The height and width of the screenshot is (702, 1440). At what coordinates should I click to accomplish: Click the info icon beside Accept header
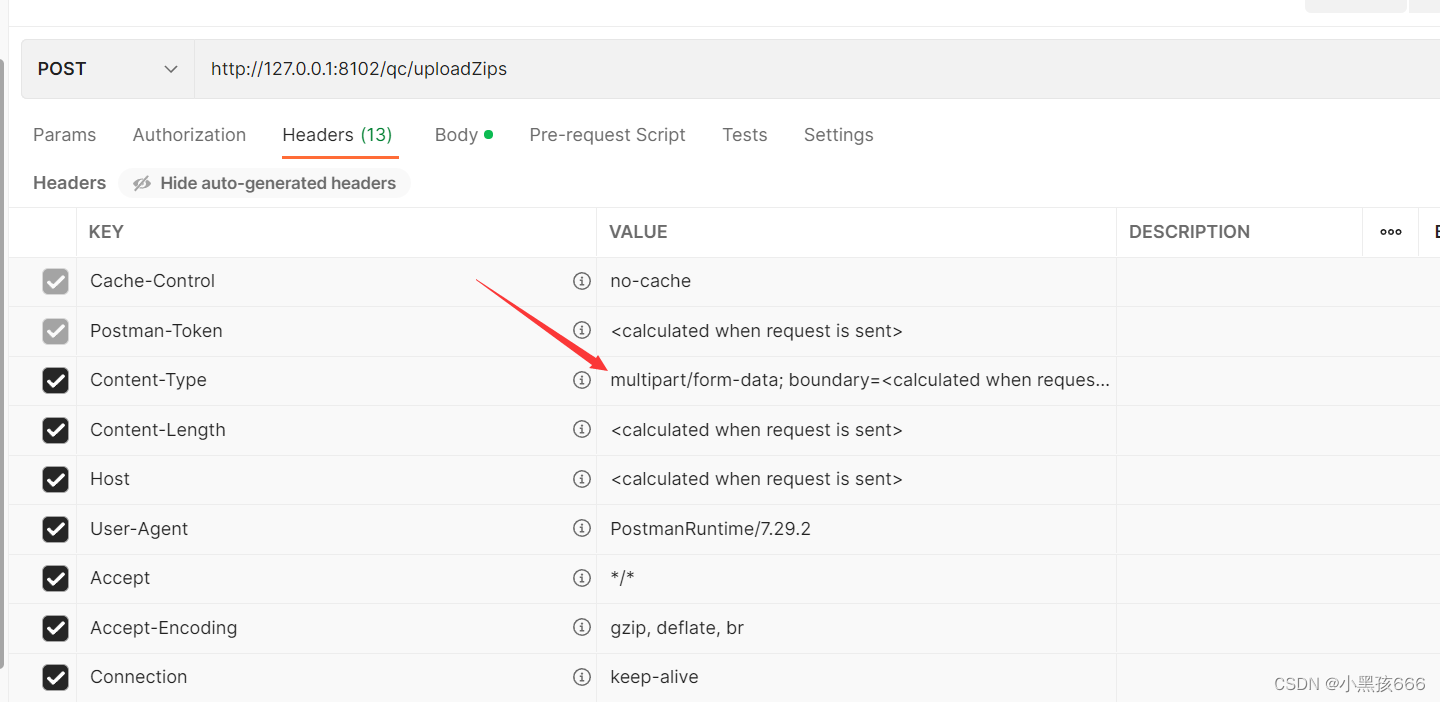pos(582,578)
